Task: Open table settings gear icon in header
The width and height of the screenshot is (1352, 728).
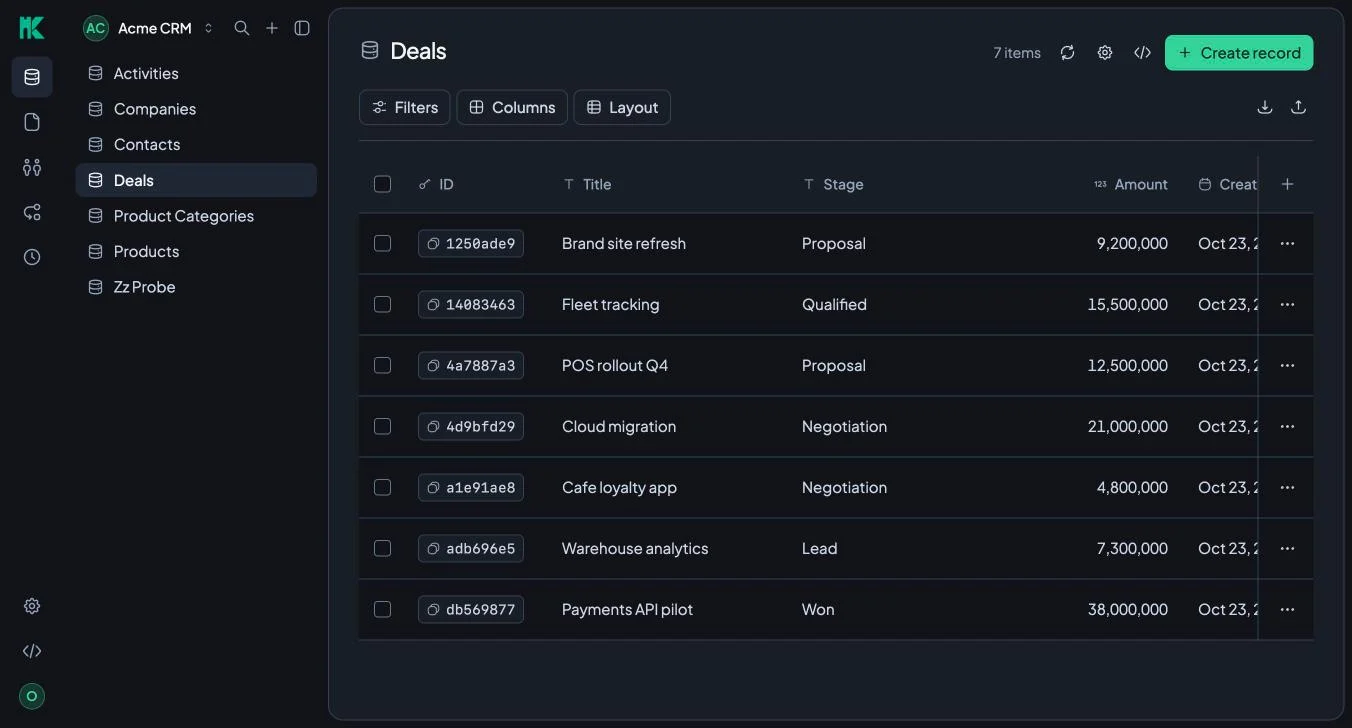Action: click(1105, 53)
